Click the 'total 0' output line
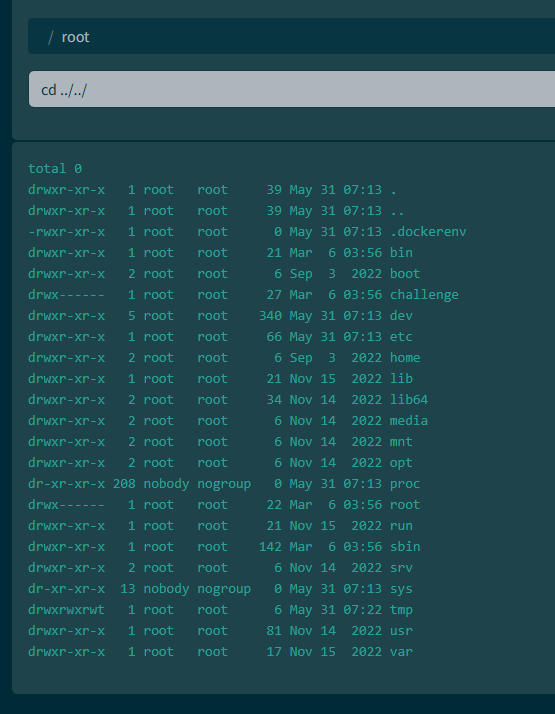 pos(55,169)
